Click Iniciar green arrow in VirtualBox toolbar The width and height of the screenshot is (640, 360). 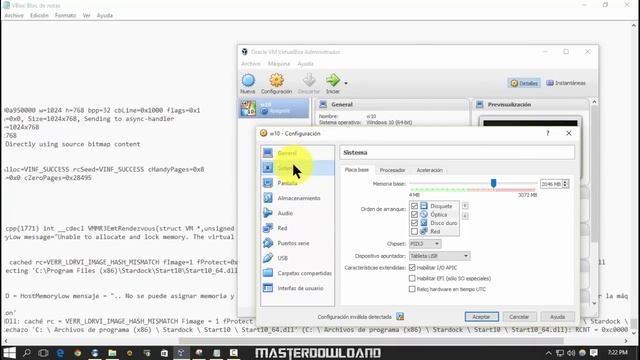[333, 83]
